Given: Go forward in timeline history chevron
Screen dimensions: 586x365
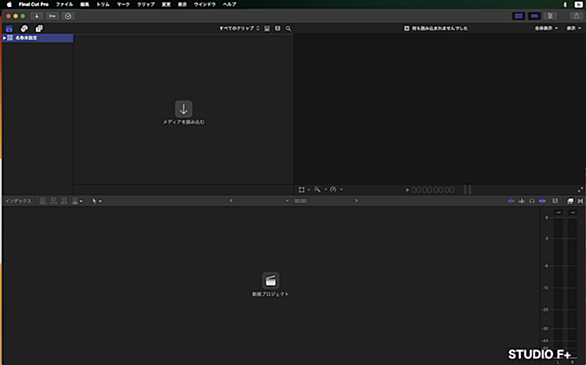Looking at the screenshot, I should [x=357, y=201].
